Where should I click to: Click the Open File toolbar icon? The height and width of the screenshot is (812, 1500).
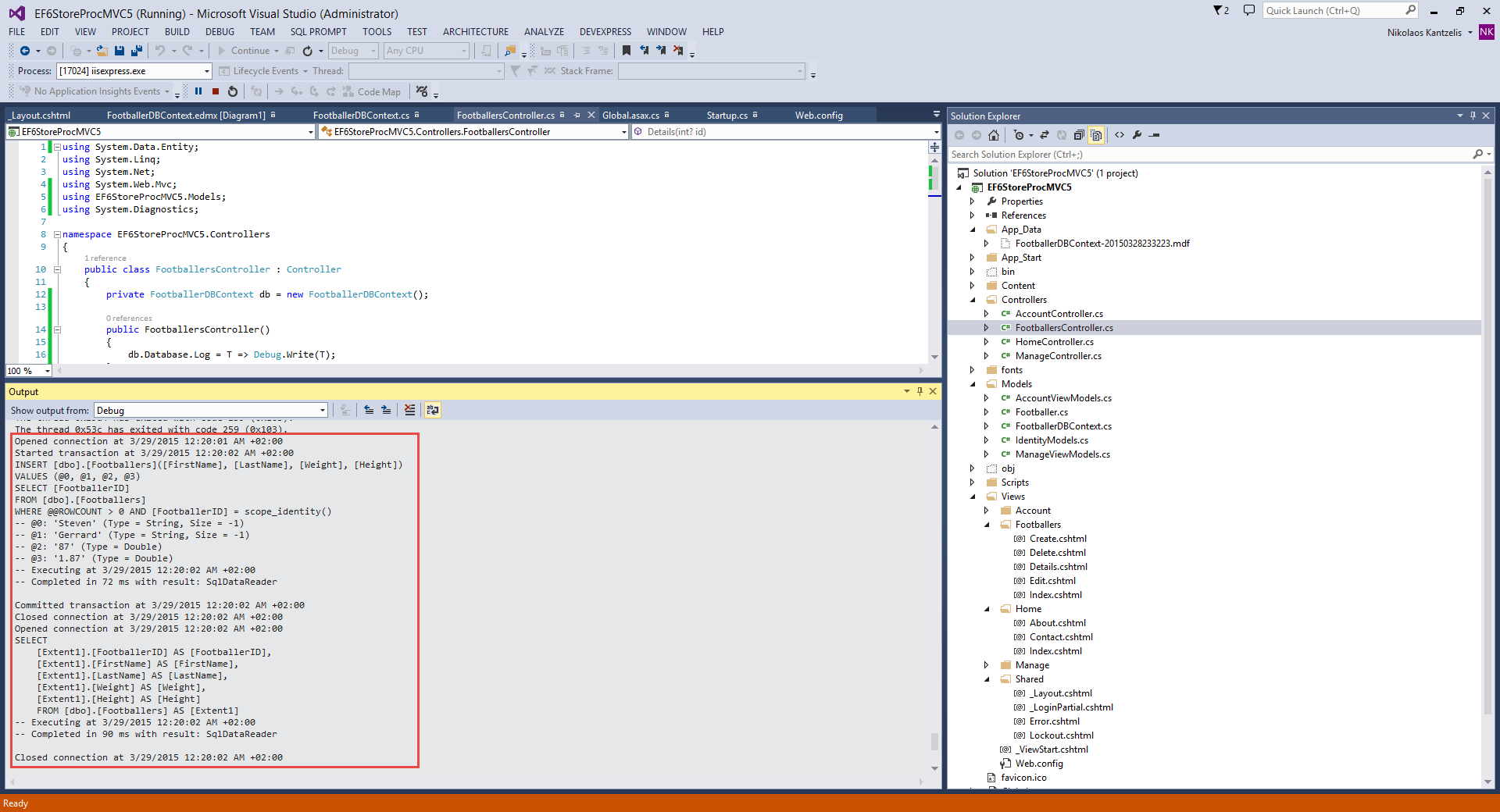[x=102, y=51]
